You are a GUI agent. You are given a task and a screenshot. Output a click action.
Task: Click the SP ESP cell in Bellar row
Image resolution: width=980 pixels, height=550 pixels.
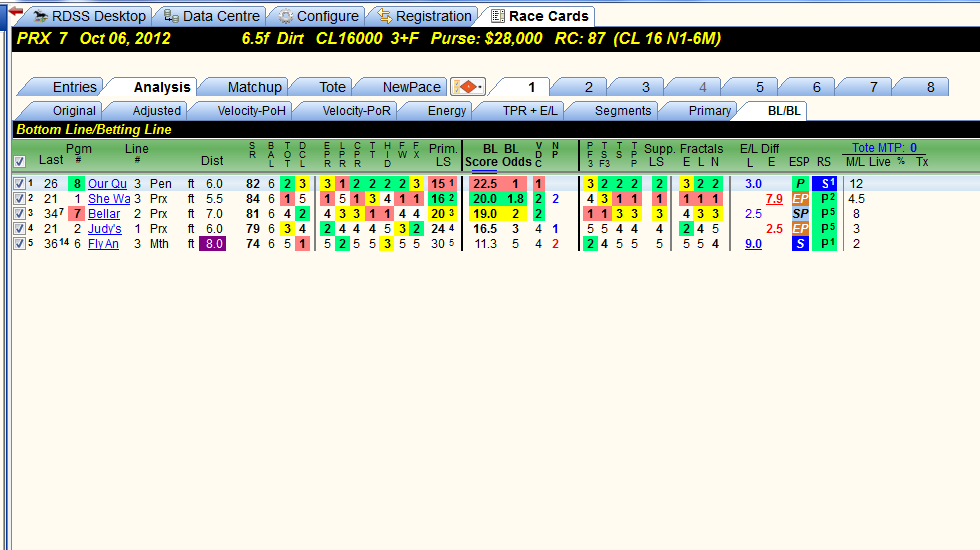click(800, 214)
